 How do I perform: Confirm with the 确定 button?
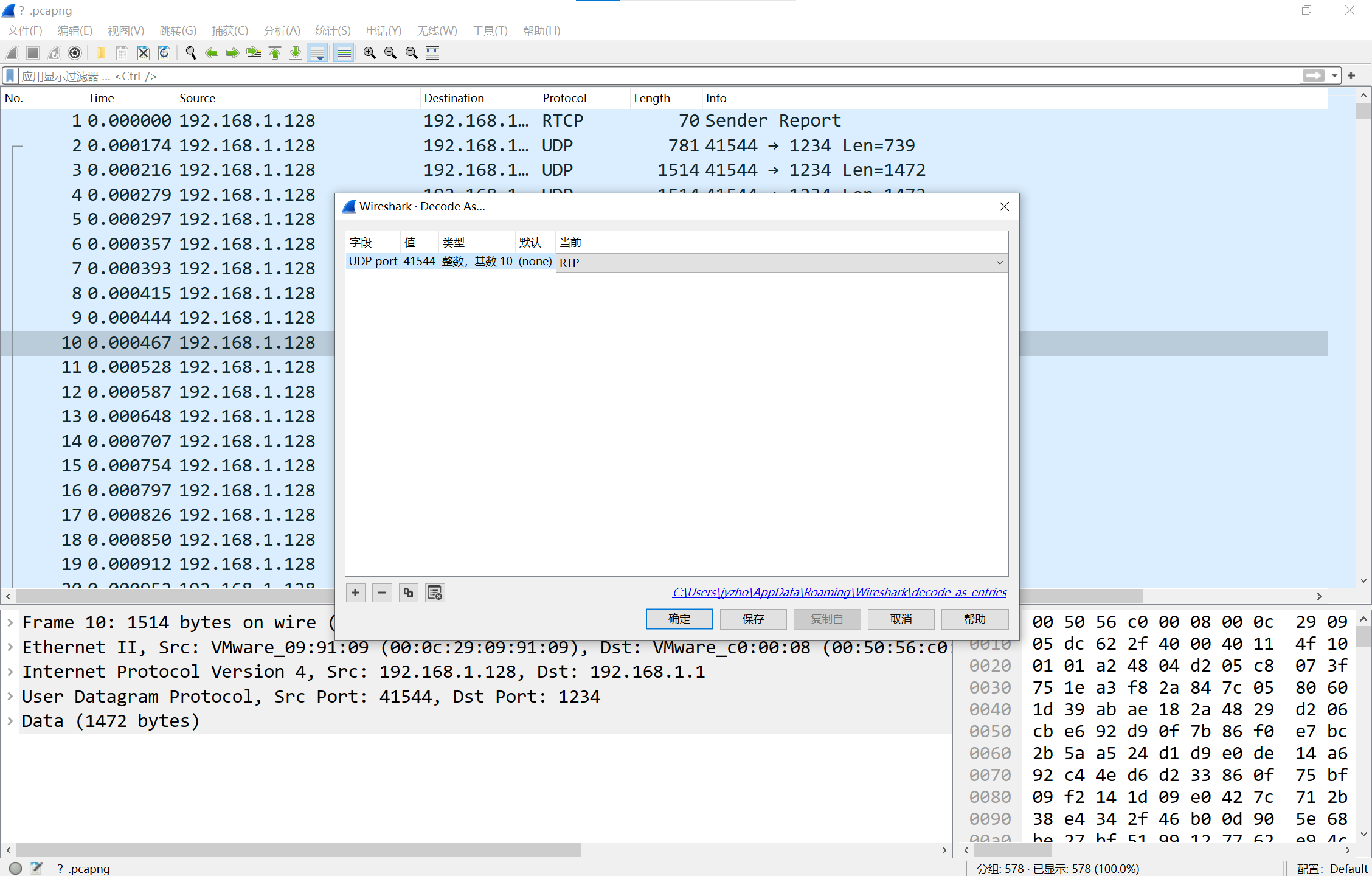click(679, 619)
